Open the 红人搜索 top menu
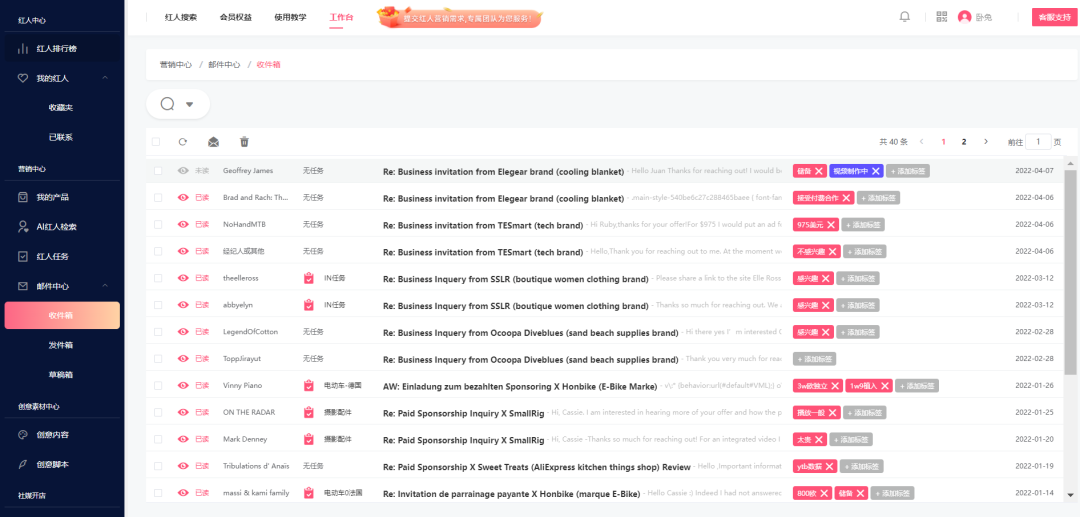Screen dimensions: 1080x517 pos(180,17)
